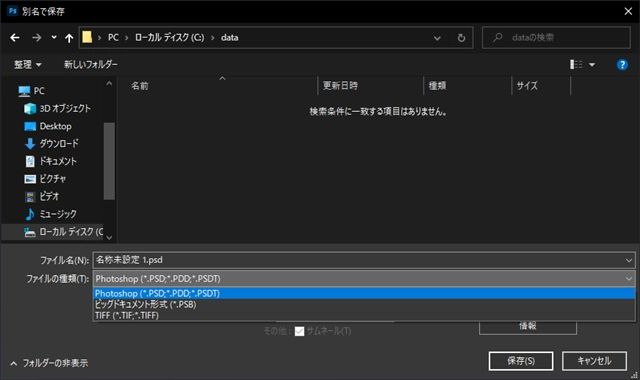Select PC in the navigation tree

click(39, 91)
